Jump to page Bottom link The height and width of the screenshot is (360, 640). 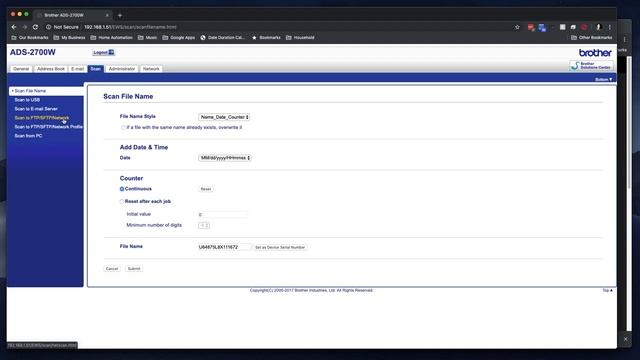click(603, 80)
